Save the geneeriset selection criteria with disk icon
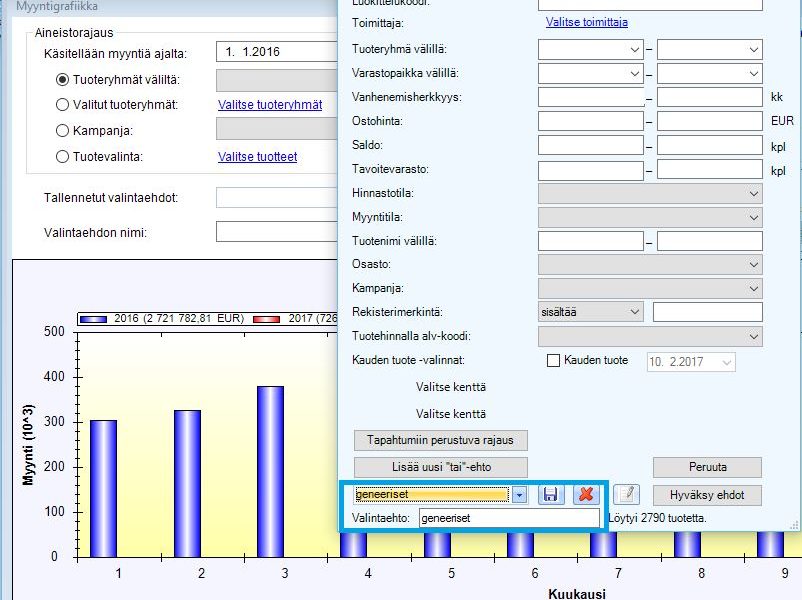The image size is (802, 600). tap(550, 495)
